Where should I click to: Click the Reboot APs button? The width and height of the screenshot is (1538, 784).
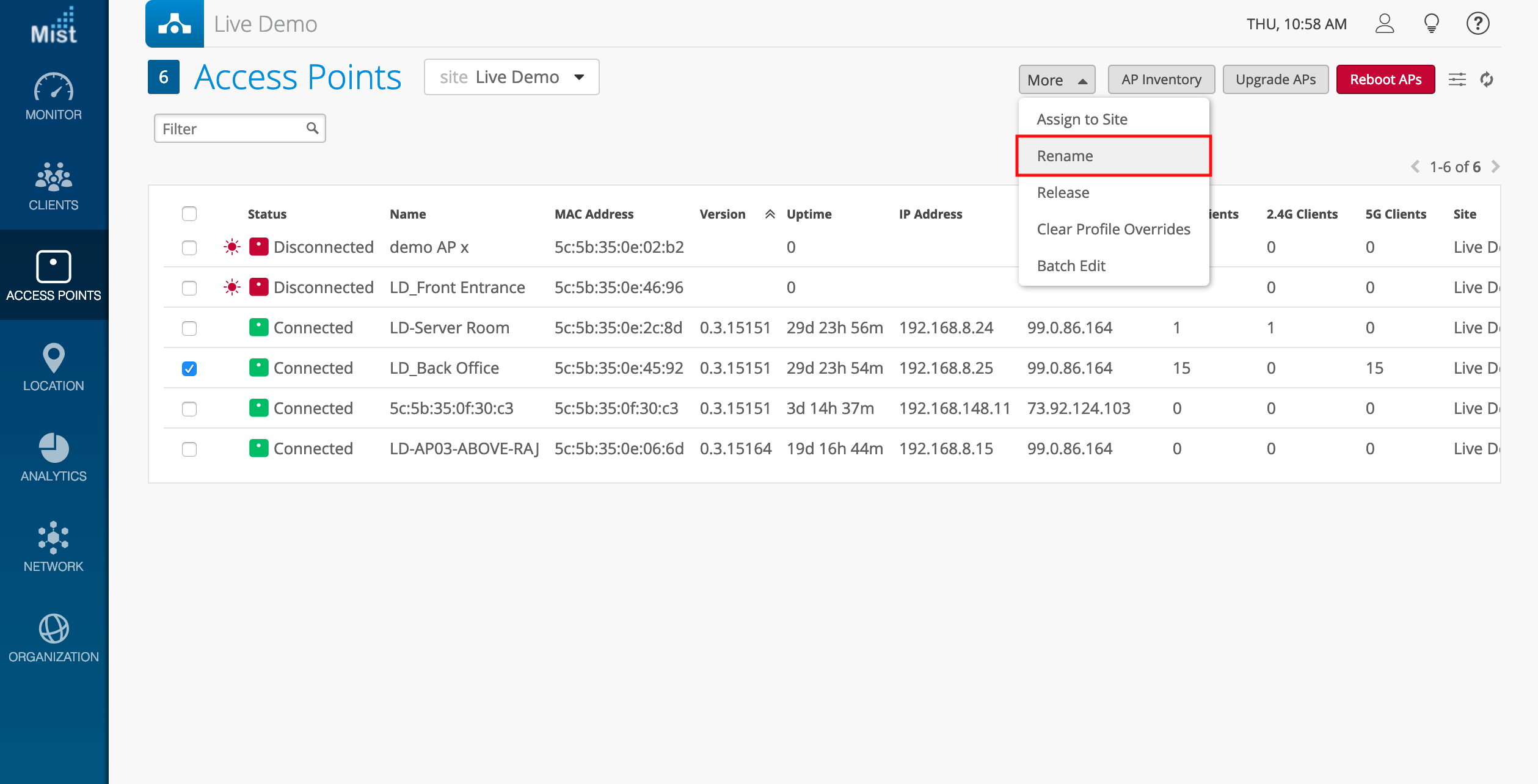(x=1385, y=79)
